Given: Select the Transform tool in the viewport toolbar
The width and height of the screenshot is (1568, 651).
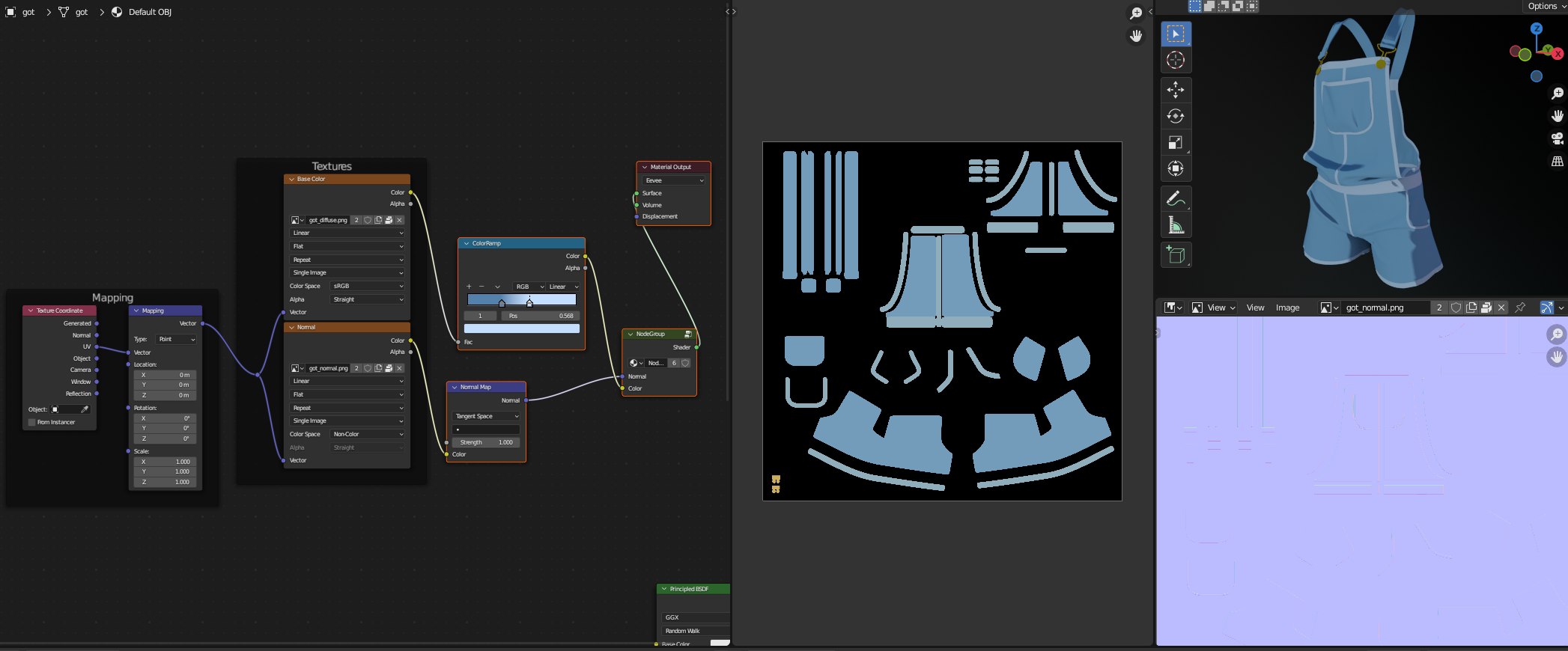Looking at the screenshot, I should (x=1176, y=168).
